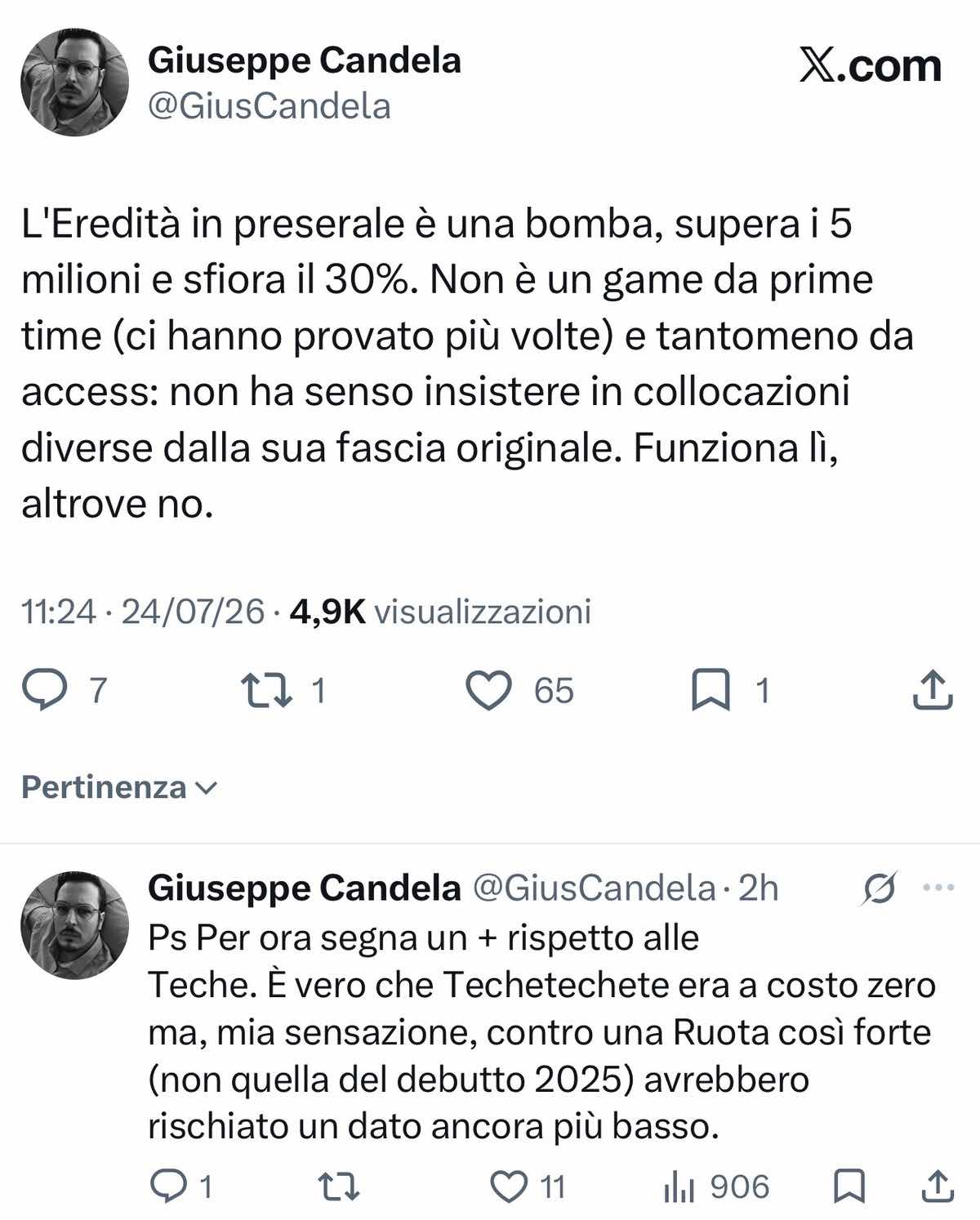View the 4,9K visualizzazioni count
The width and height of the screenshot is (980, 1220).
[x=440, y=612]
